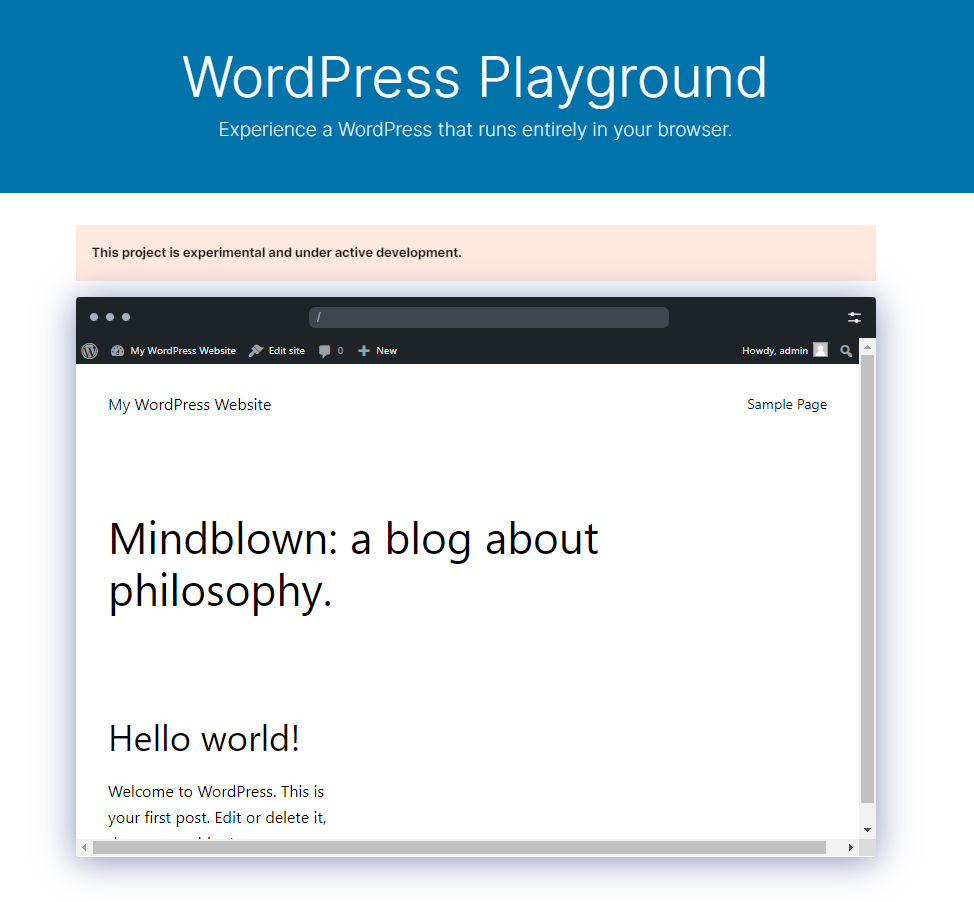Click the admin avatar image

pos(820,350)
